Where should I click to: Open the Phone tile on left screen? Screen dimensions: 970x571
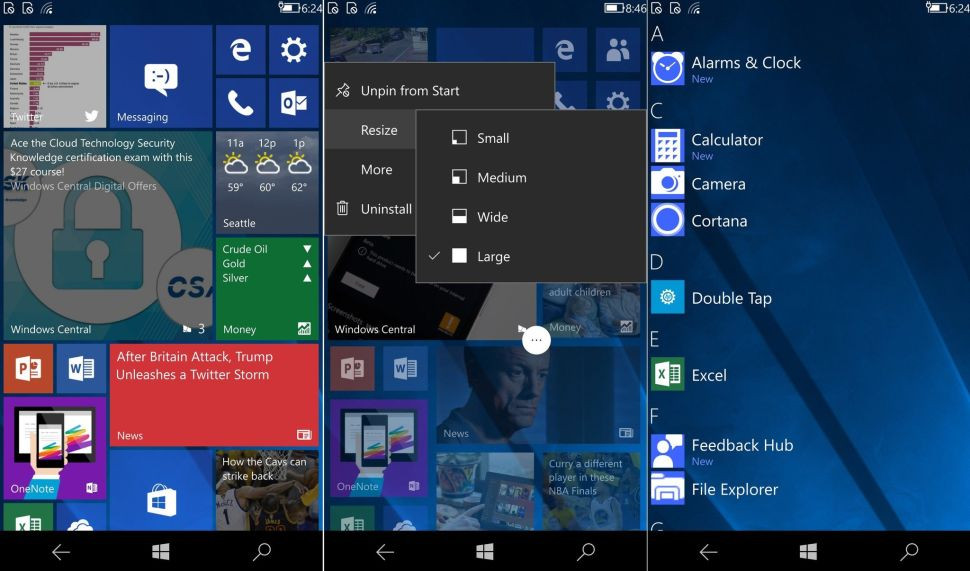[241, 103]
